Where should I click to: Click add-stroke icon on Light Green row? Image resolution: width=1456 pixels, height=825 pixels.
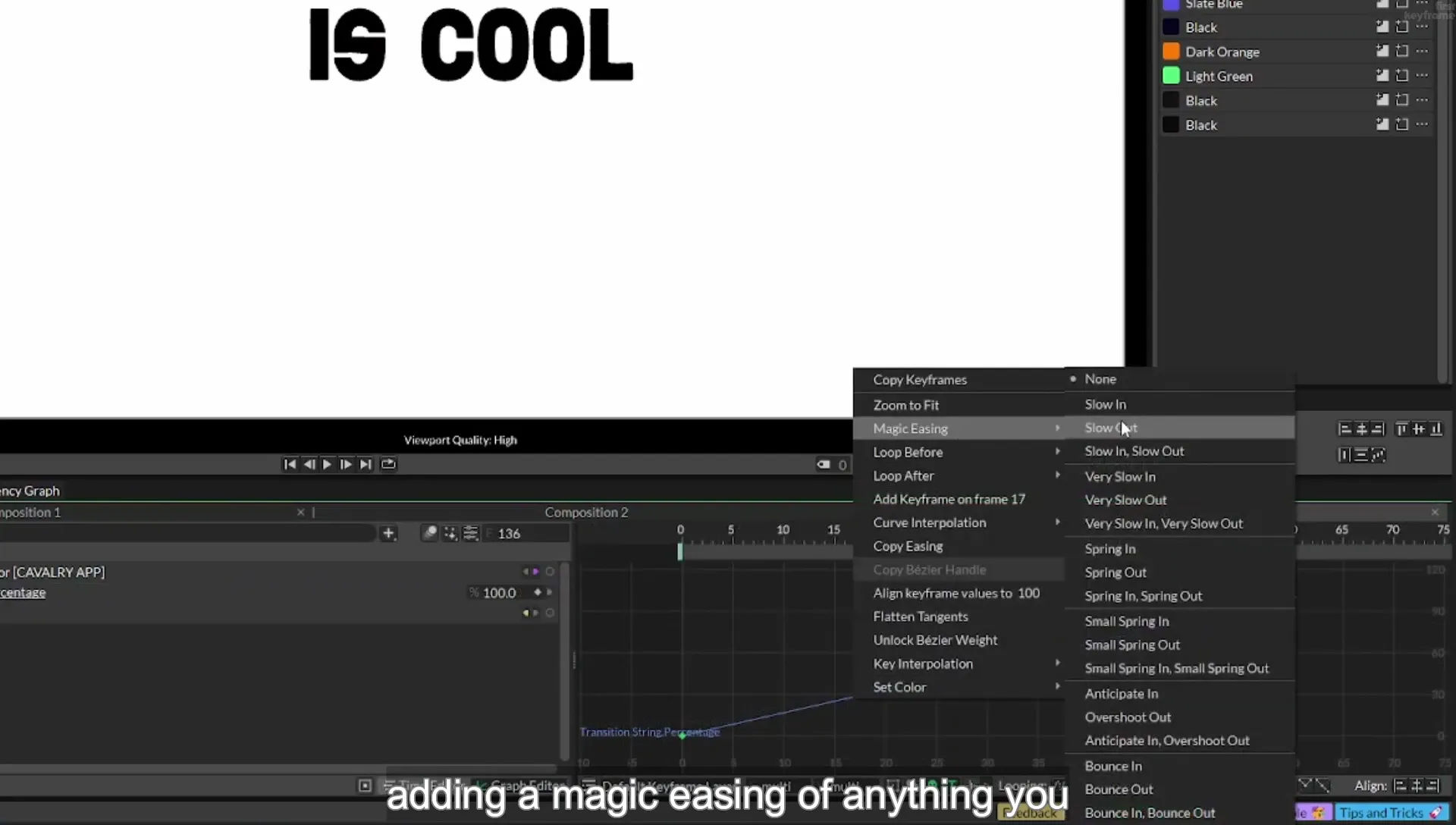pos(1401,75)
